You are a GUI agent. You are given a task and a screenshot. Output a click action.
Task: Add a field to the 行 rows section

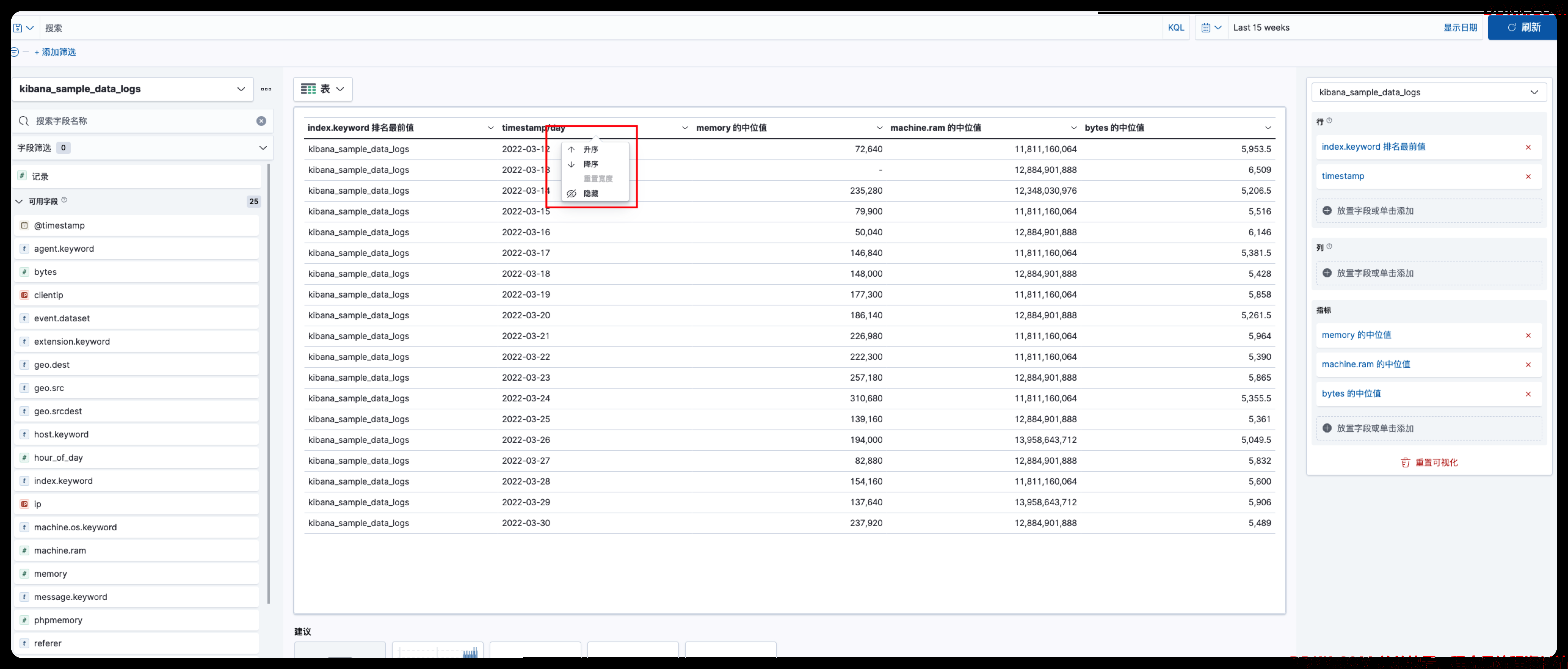1428,211
